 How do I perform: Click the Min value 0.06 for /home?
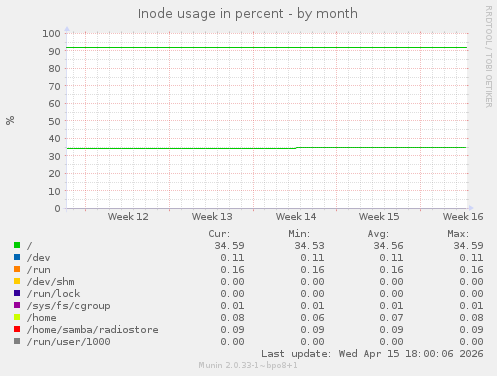coord(312,318)
